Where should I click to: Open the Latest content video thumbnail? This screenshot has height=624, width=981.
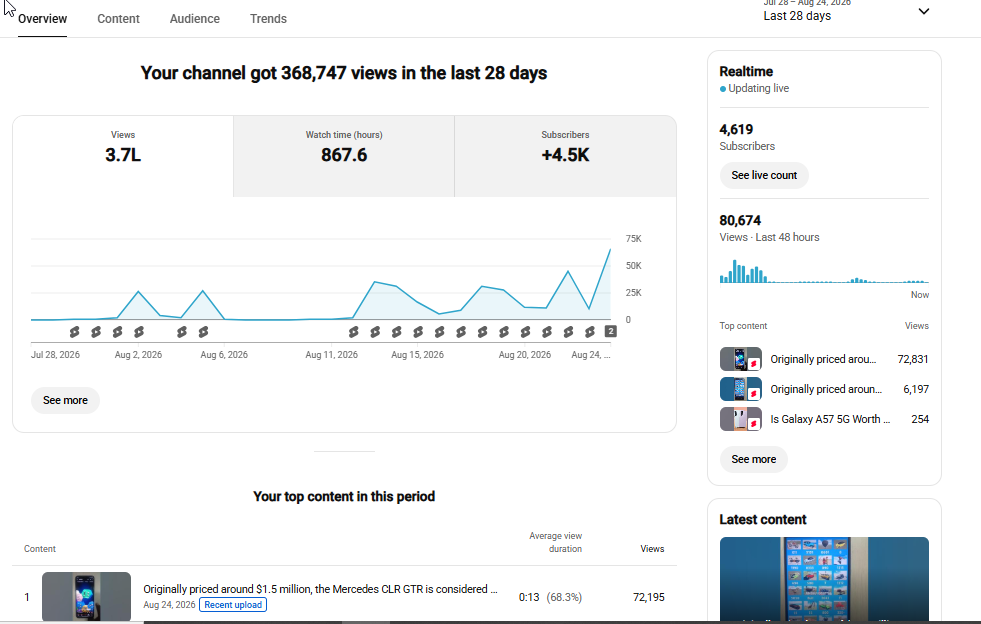[824, 579]
